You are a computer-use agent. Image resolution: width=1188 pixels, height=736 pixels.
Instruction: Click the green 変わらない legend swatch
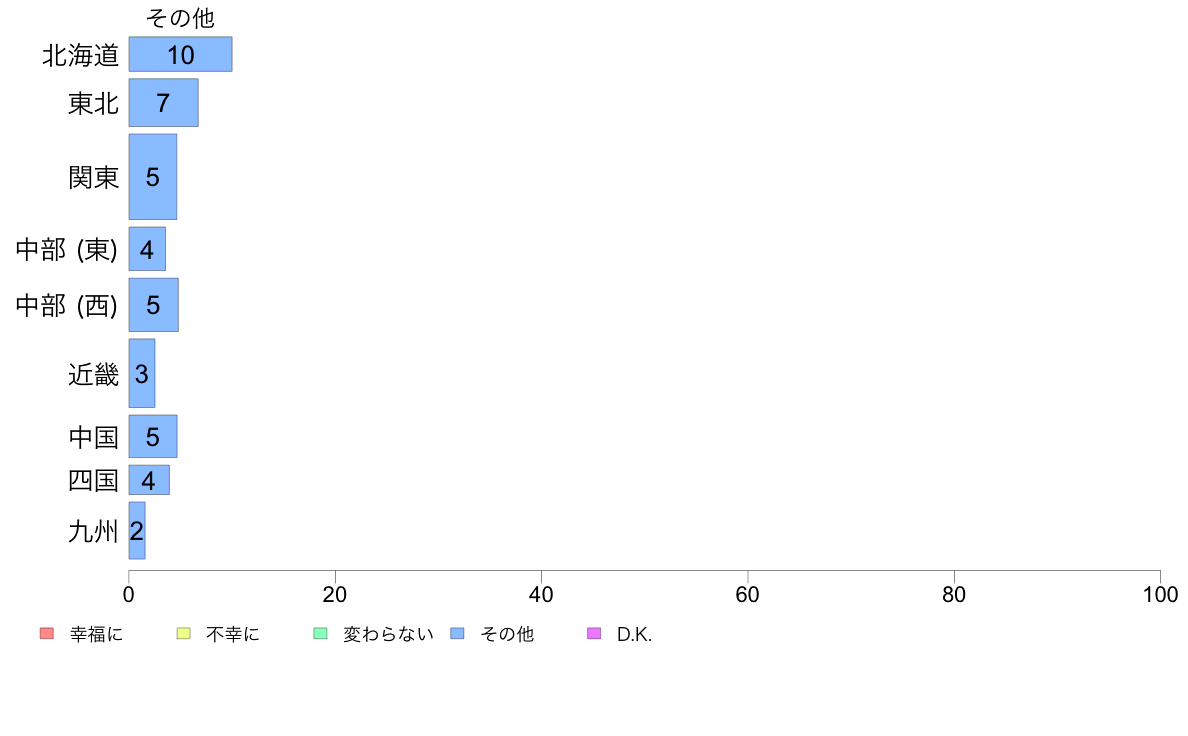point(320,633)
